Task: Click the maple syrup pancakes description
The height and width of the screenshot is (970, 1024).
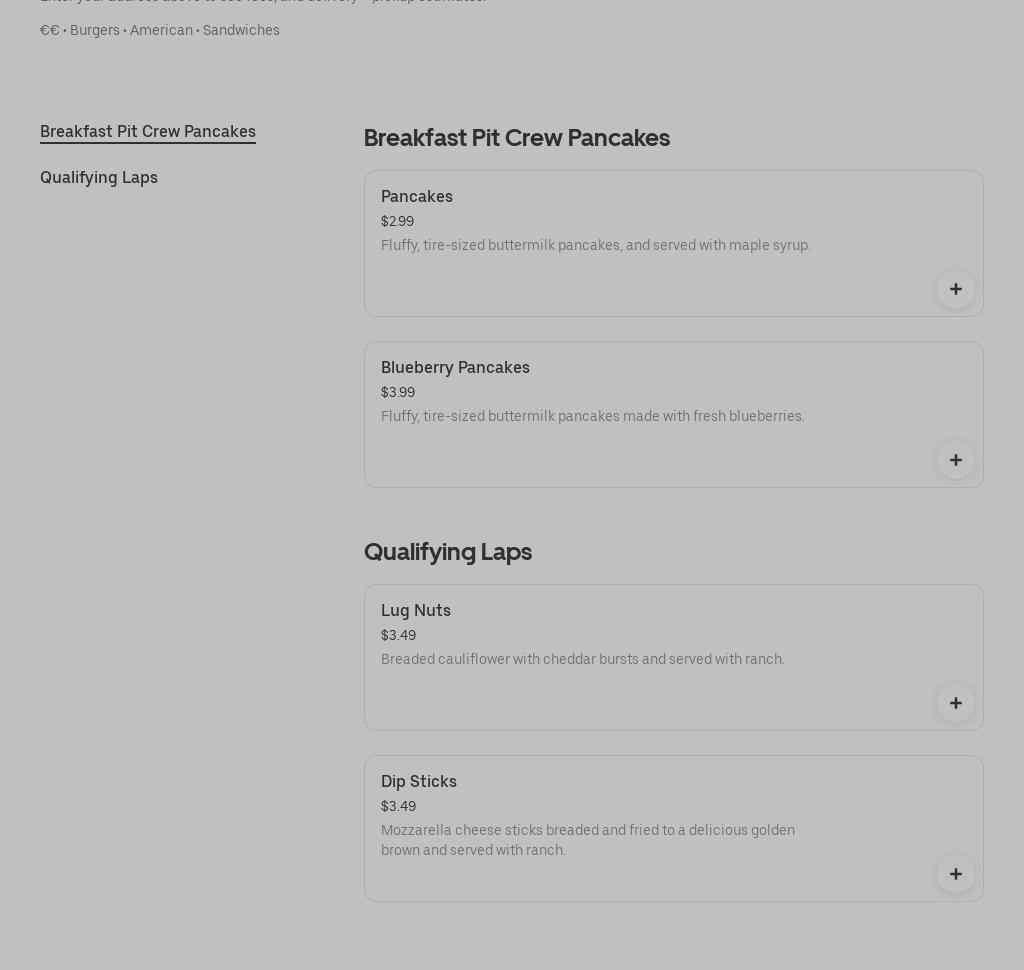Action: point(595,245)
